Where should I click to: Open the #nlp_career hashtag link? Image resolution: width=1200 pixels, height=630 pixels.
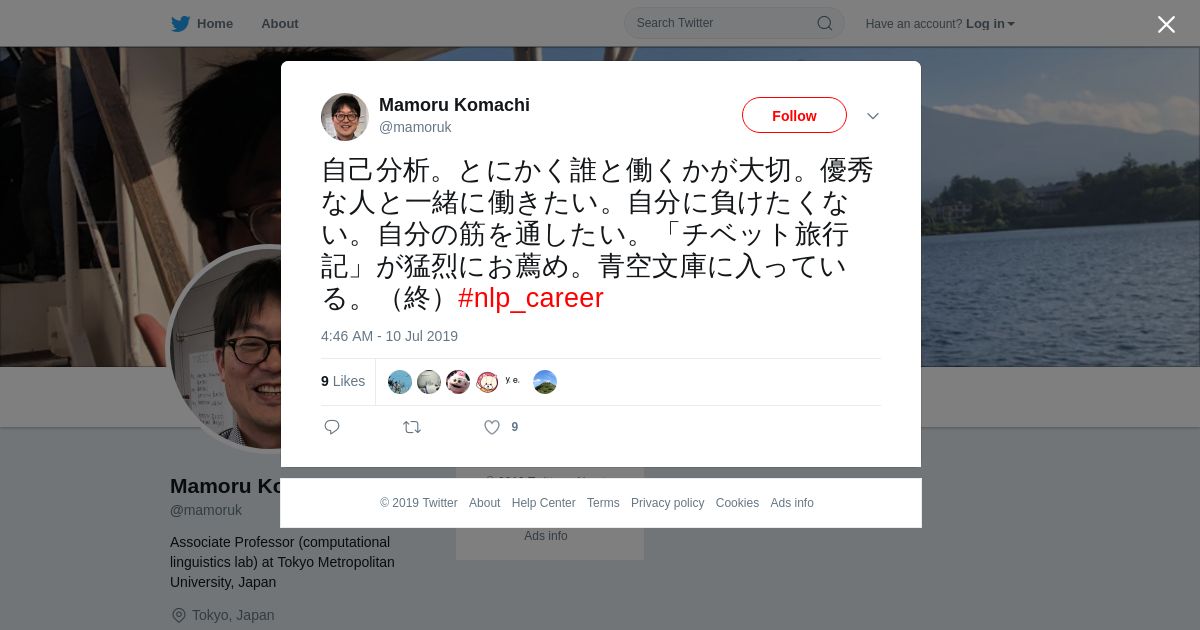(x=531, y=298)
